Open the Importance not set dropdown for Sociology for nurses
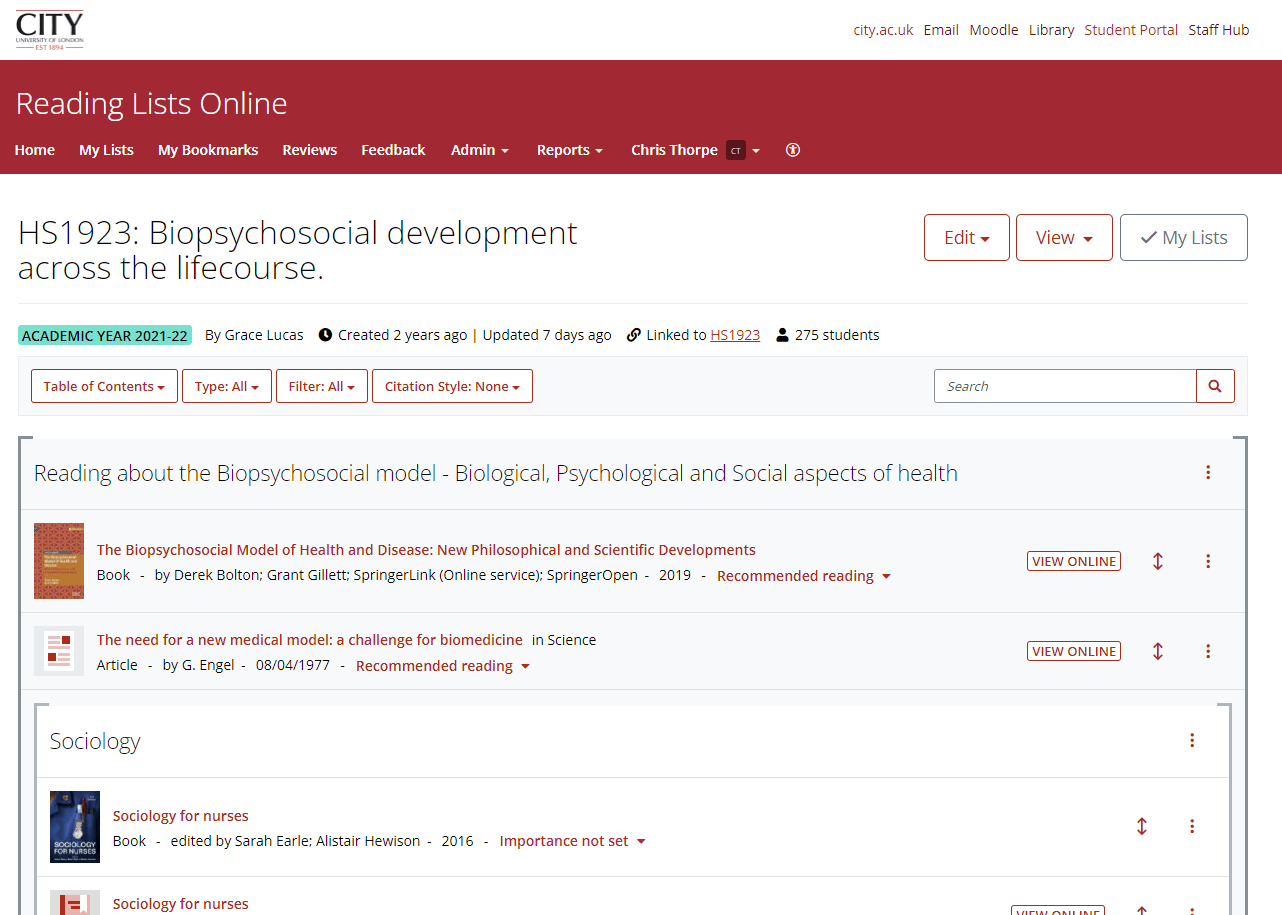 click(x=572, y=840)
